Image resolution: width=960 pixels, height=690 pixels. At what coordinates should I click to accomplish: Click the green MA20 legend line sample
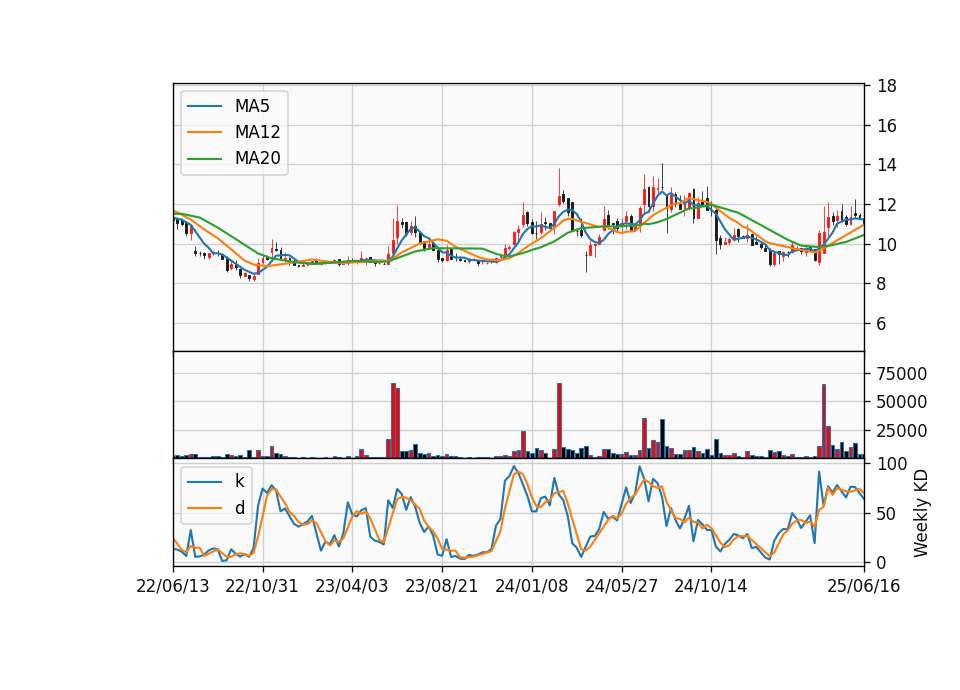[204, 158]
